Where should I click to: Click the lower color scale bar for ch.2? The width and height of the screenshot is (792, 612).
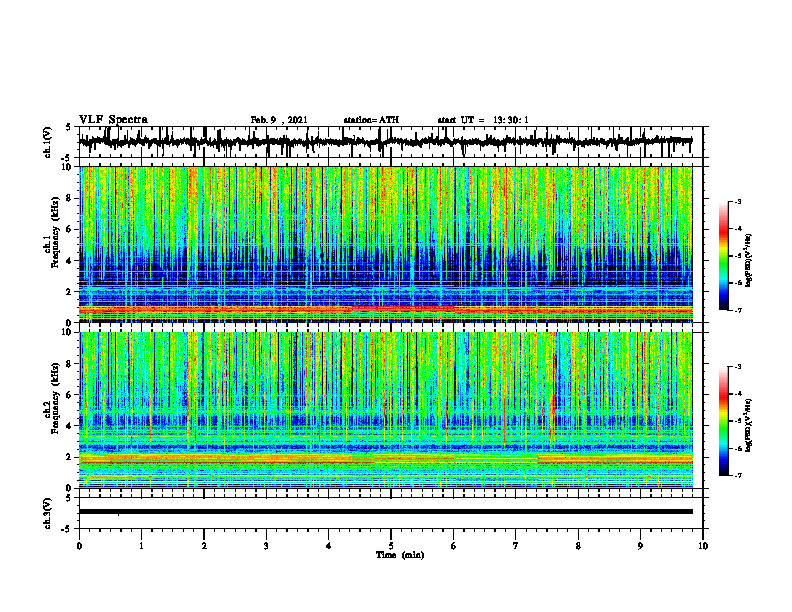click(724, 421)
